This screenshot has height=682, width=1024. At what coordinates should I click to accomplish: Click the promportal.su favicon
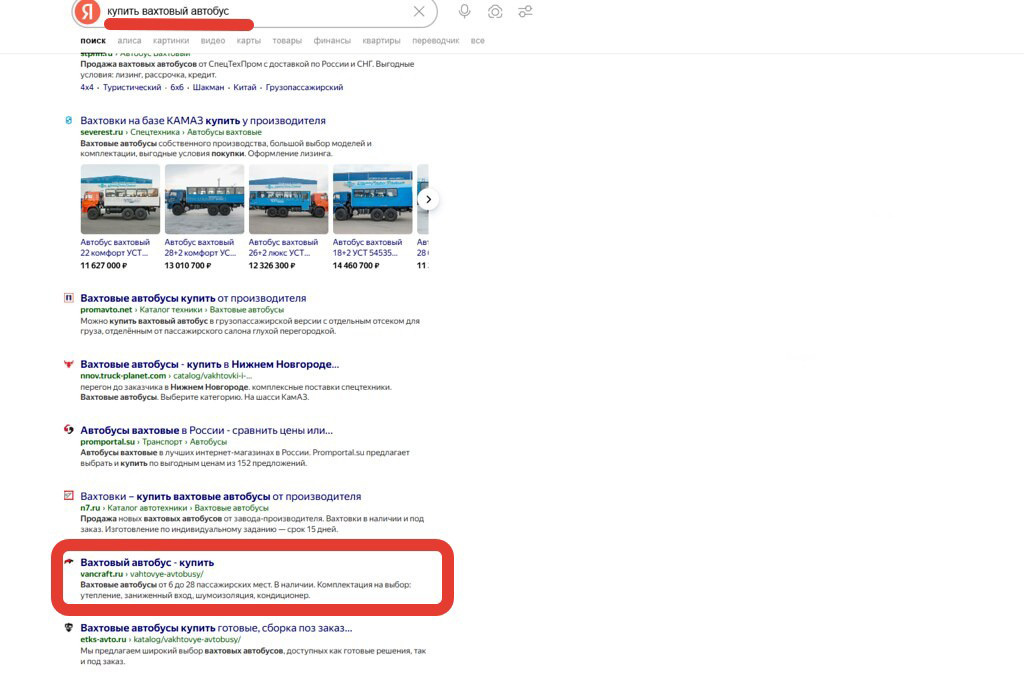69,430
